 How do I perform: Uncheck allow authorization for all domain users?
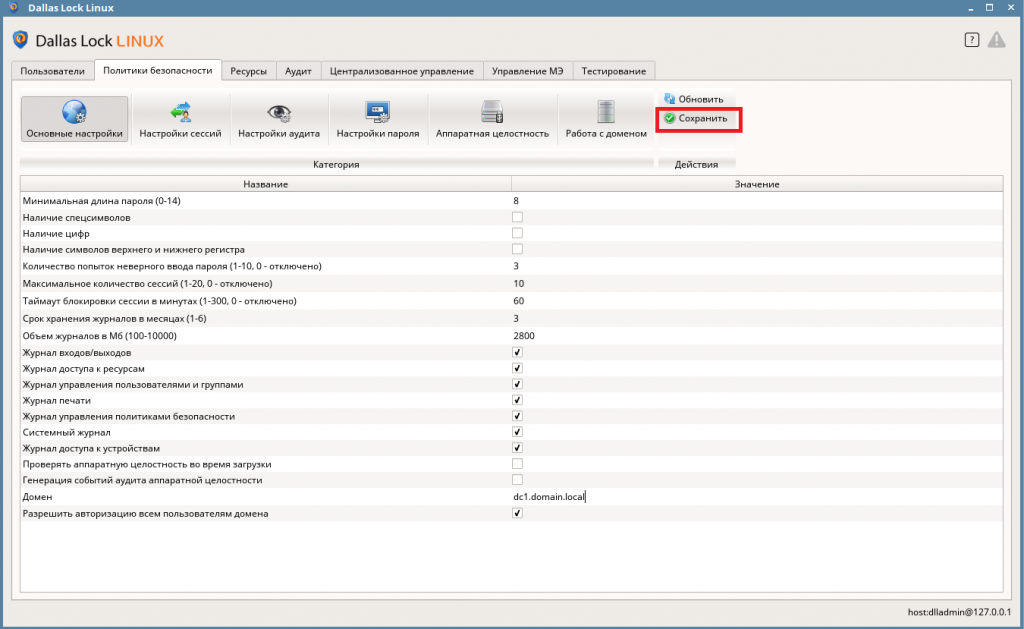click(x=517, y=513)
